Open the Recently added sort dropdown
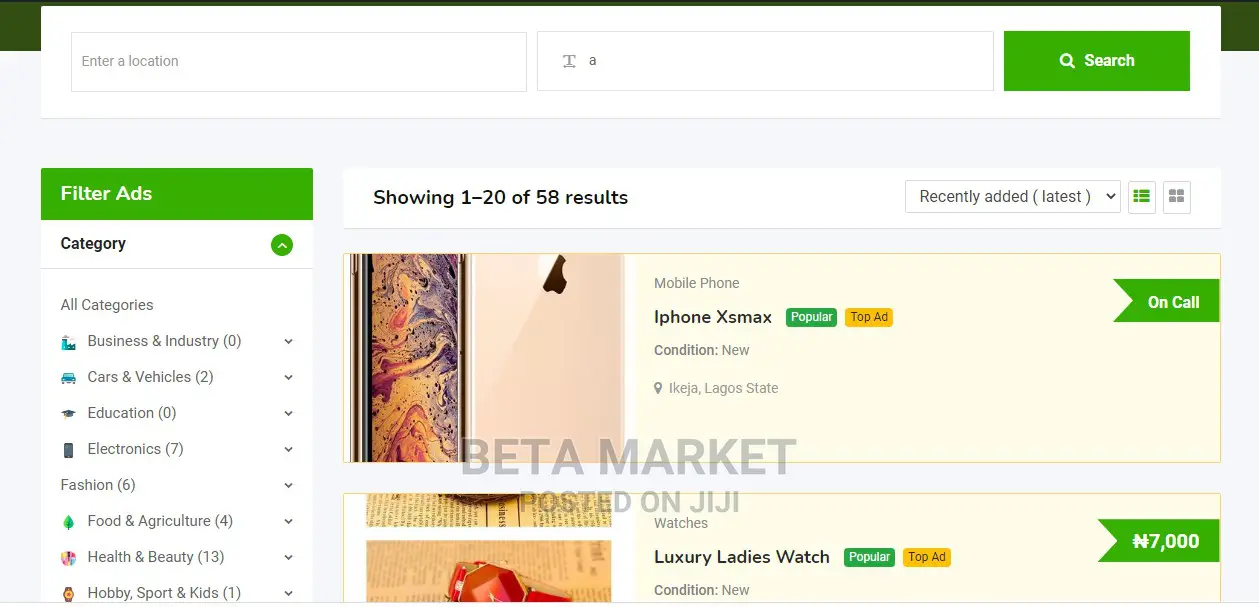This screenshot has height=607, width=1259. coord(1012,197)
